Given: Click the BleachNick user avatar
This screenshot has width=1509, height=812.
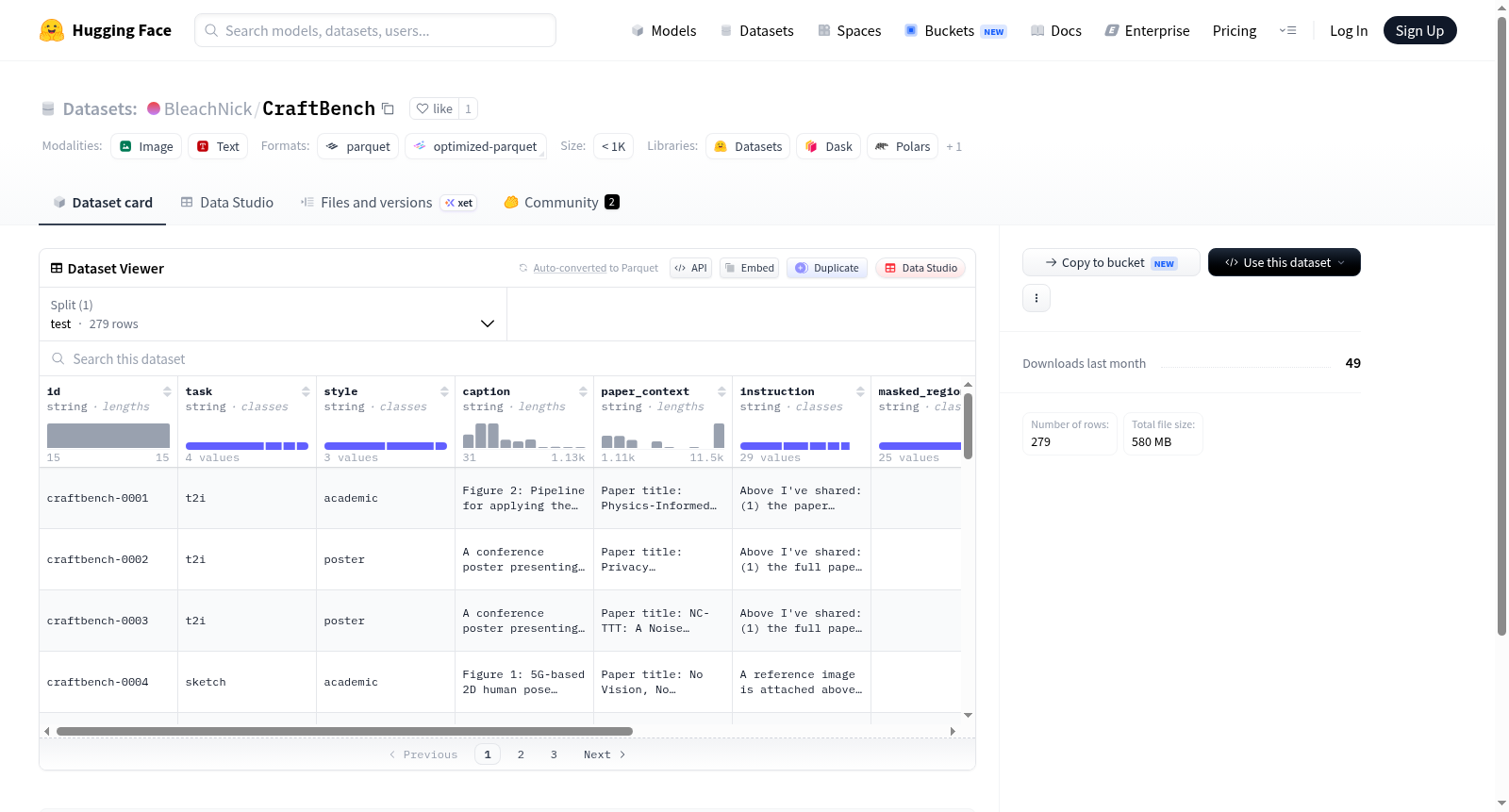Looking at the screenshot, I should pos(154,108).
